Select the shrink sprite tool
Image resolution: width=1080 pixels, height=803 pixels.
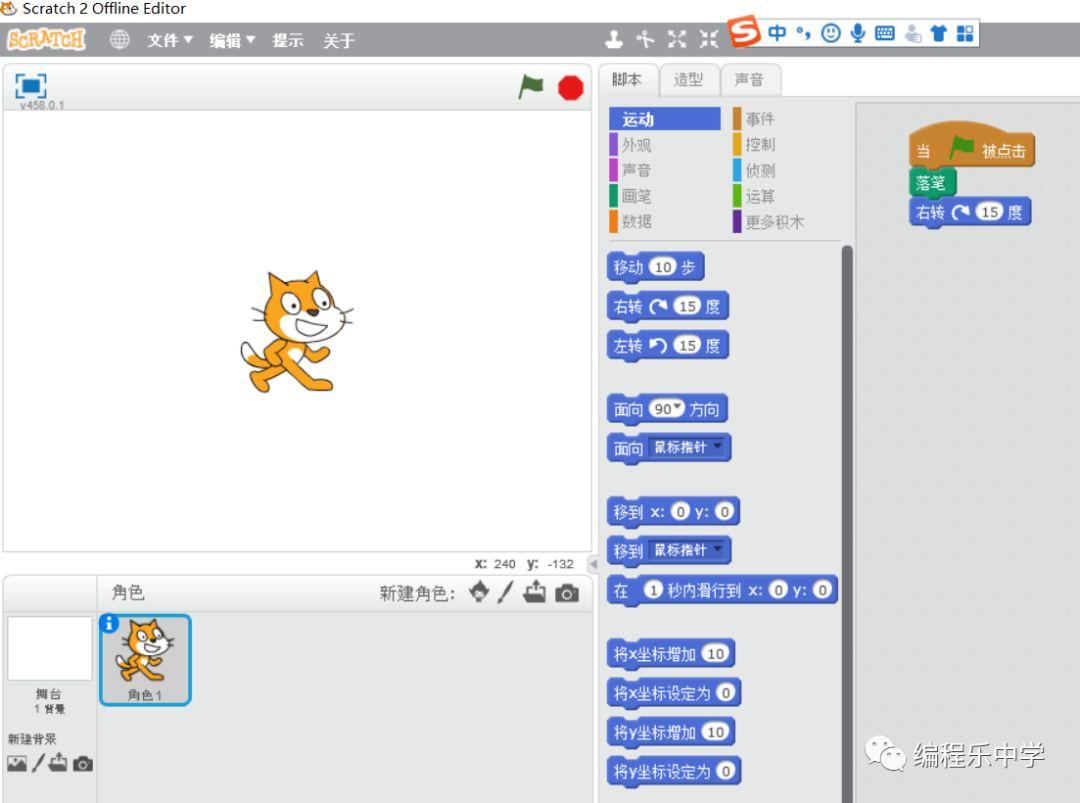(x=709, y=39)
